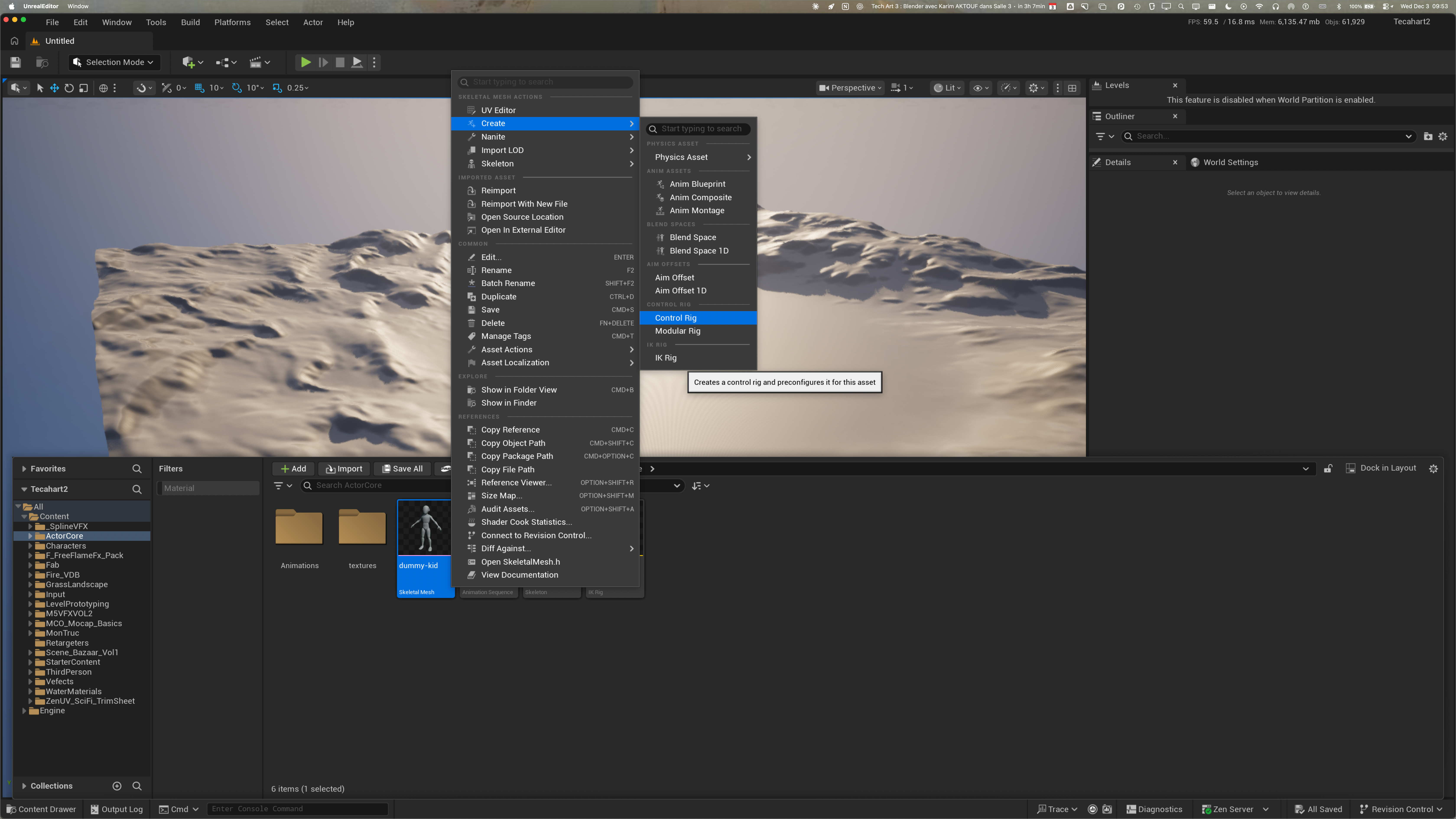Click UV Editor in context menu

(545, 110)
